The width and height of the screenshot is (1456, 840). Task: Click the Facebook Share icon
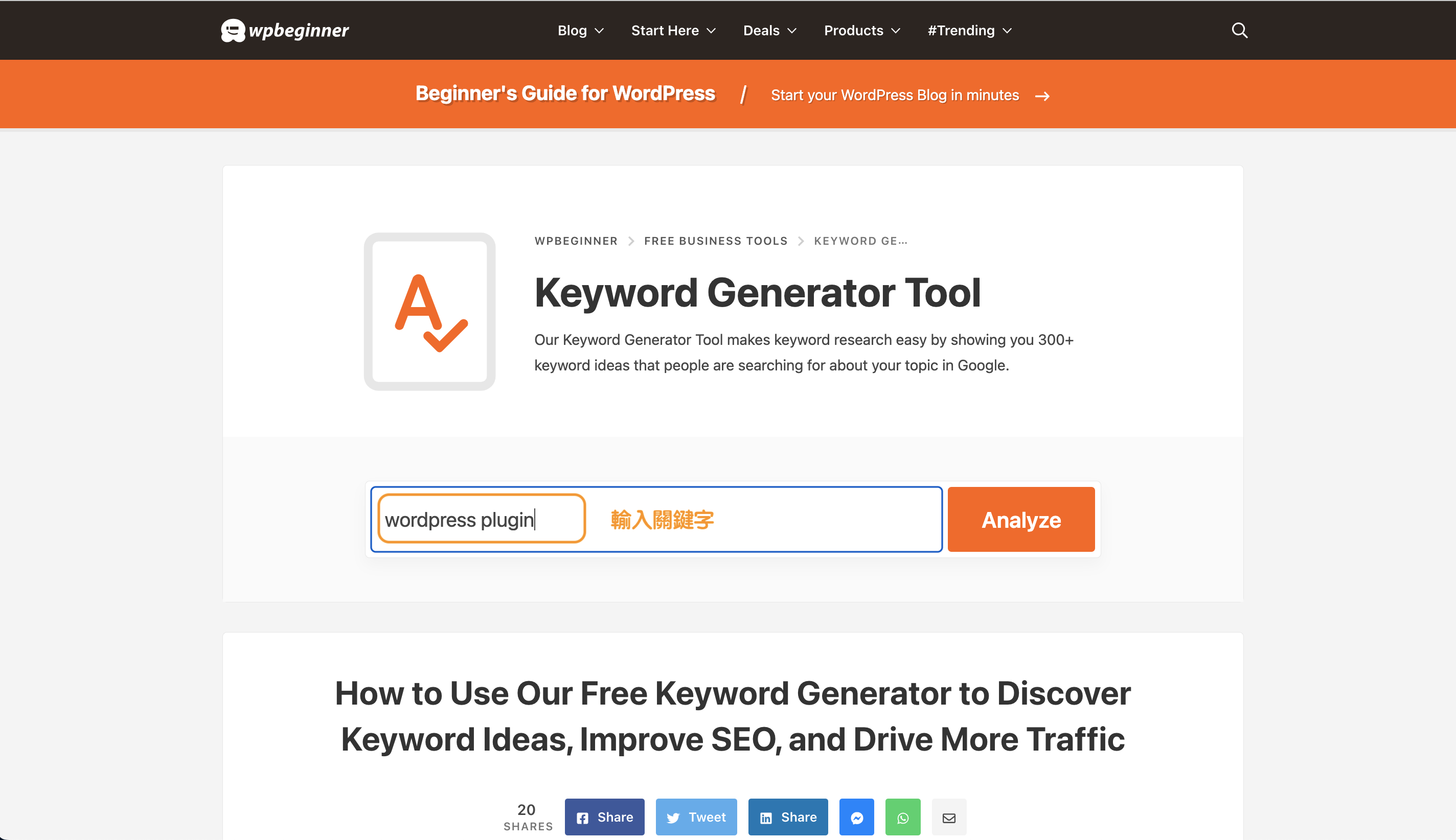click(605, 817)
